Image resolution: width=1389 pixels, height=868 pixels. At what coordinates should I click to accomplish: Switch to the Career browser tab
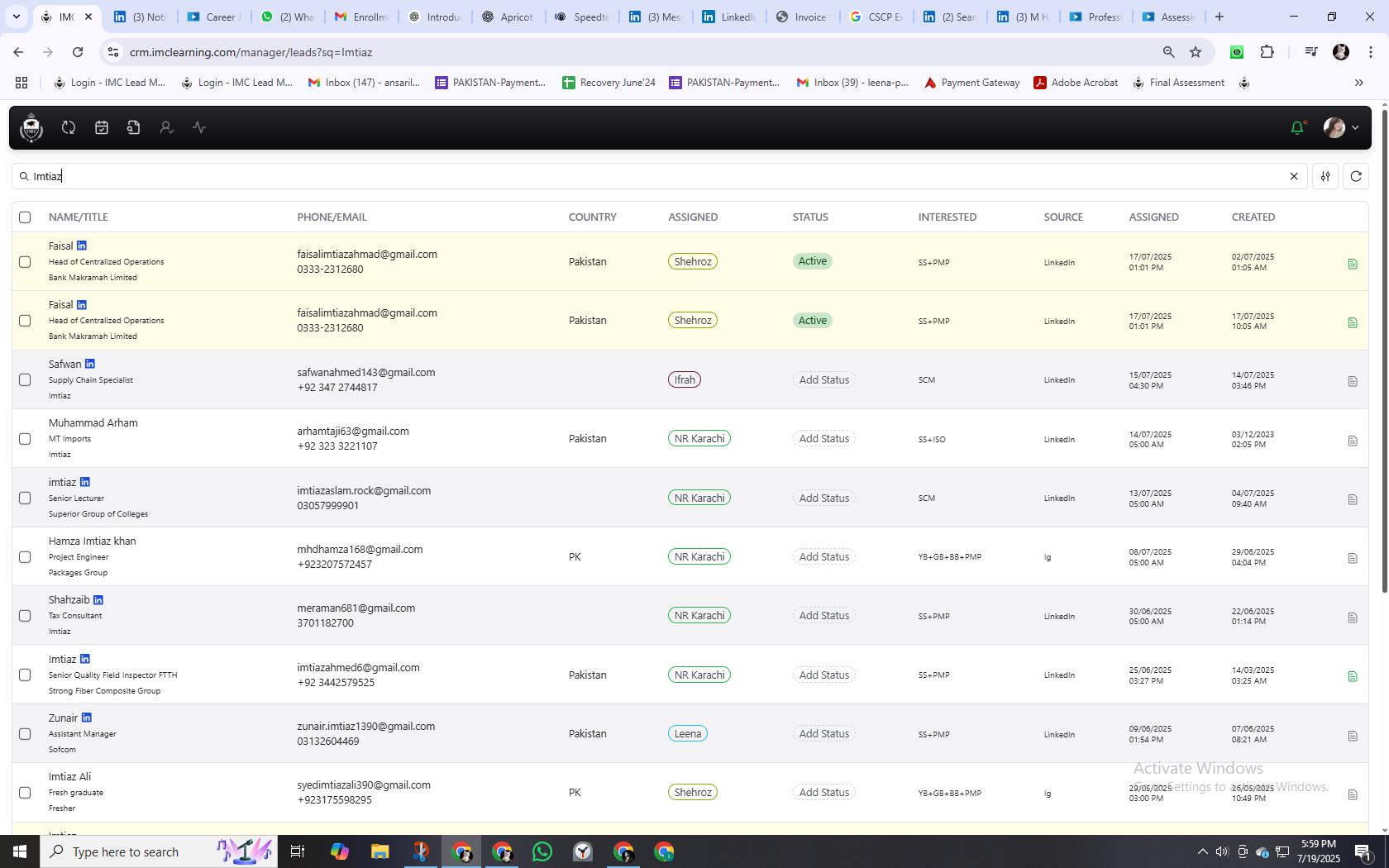(x=213, y=17)
